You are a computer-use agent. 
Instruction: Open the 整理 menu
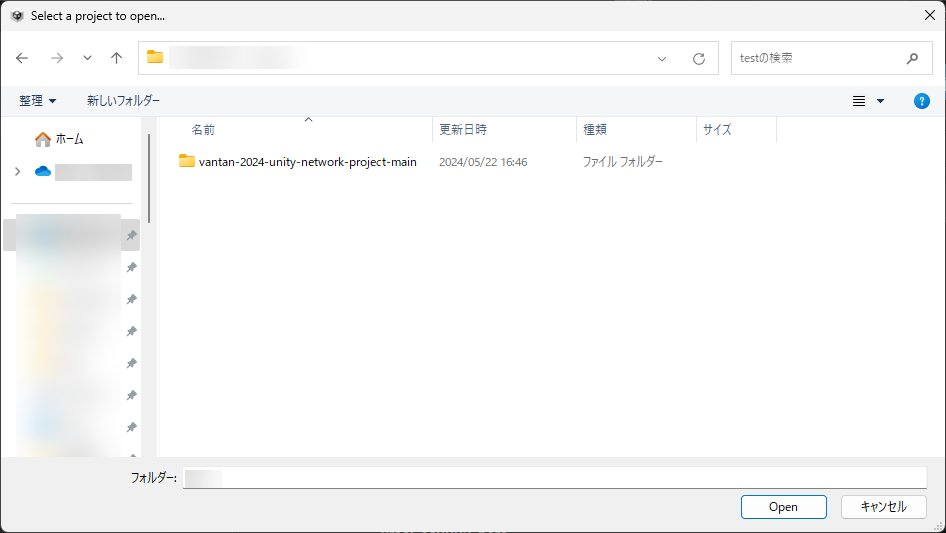37,101
